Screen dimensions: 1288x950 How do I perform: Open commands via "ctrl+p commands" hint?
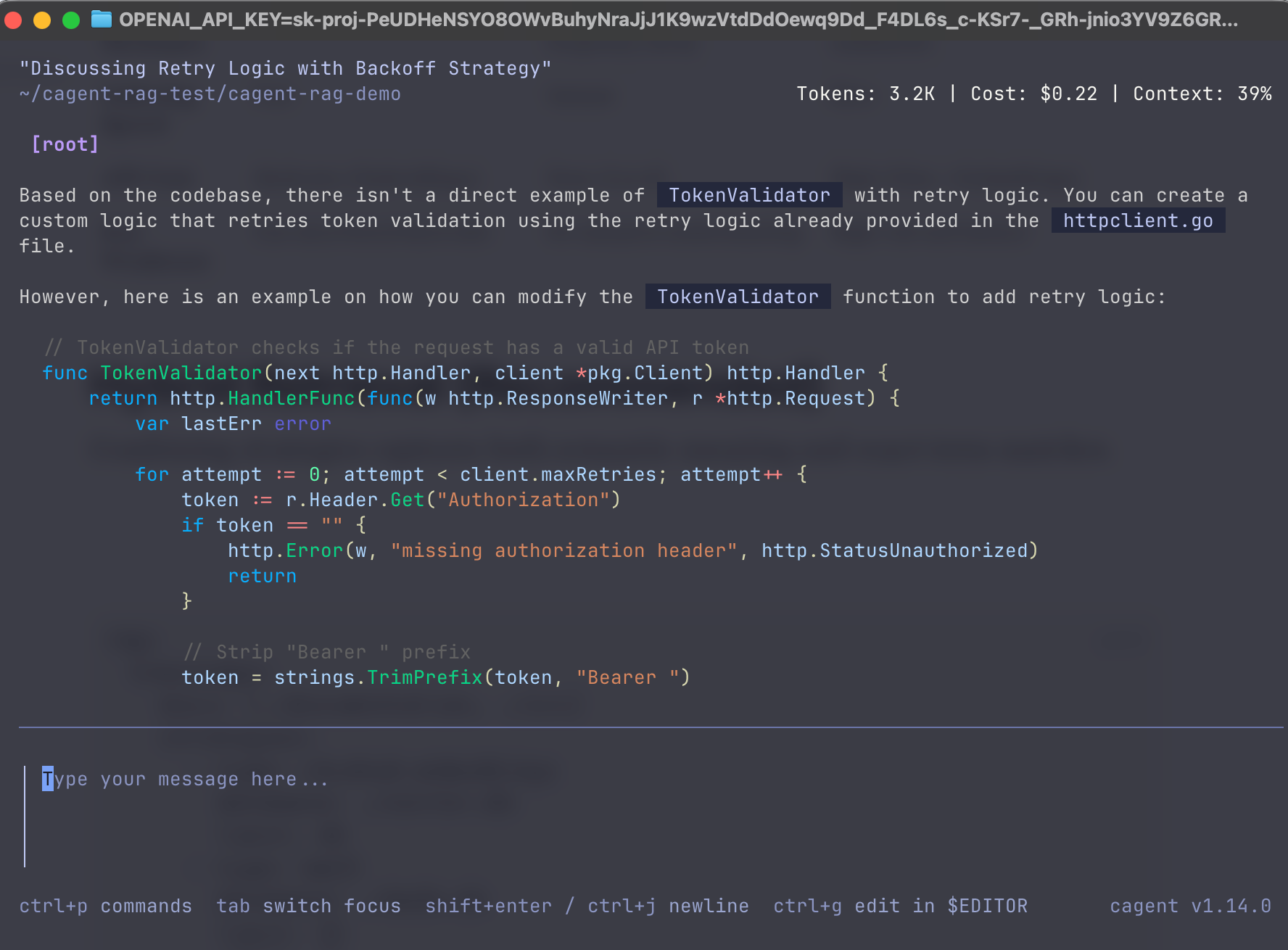(x=106, y=906)
